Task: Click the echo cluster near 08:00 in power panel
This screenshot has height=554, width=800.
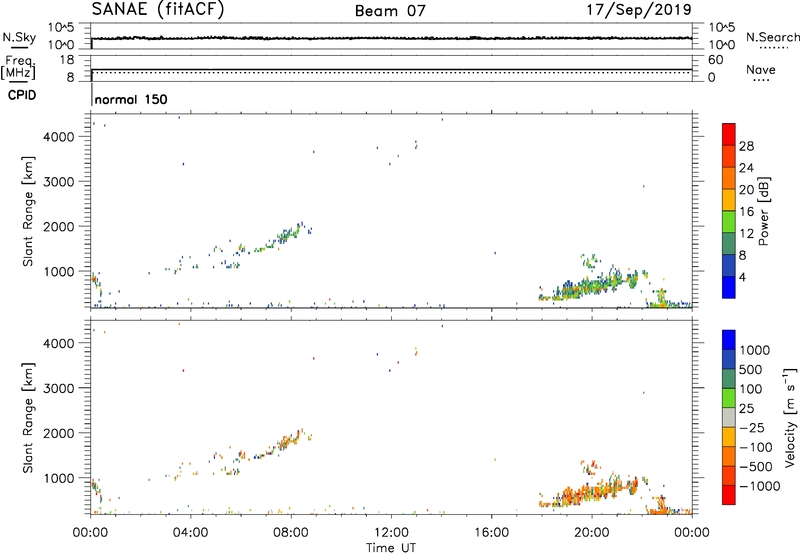Action: (x=288, y=235)
